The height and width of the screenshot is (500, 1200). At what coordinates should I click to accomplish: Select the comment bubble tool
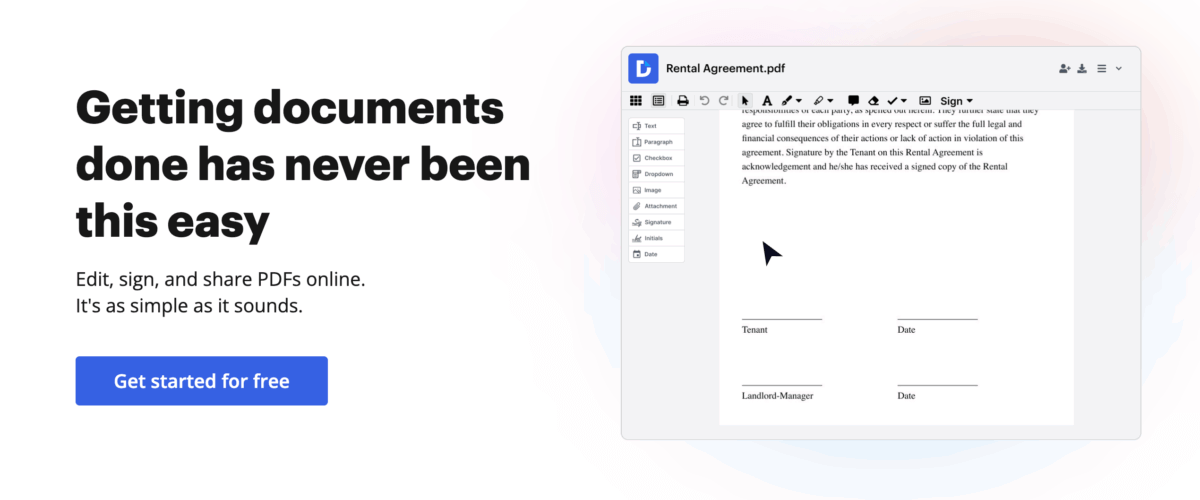[x=853, y=101]
